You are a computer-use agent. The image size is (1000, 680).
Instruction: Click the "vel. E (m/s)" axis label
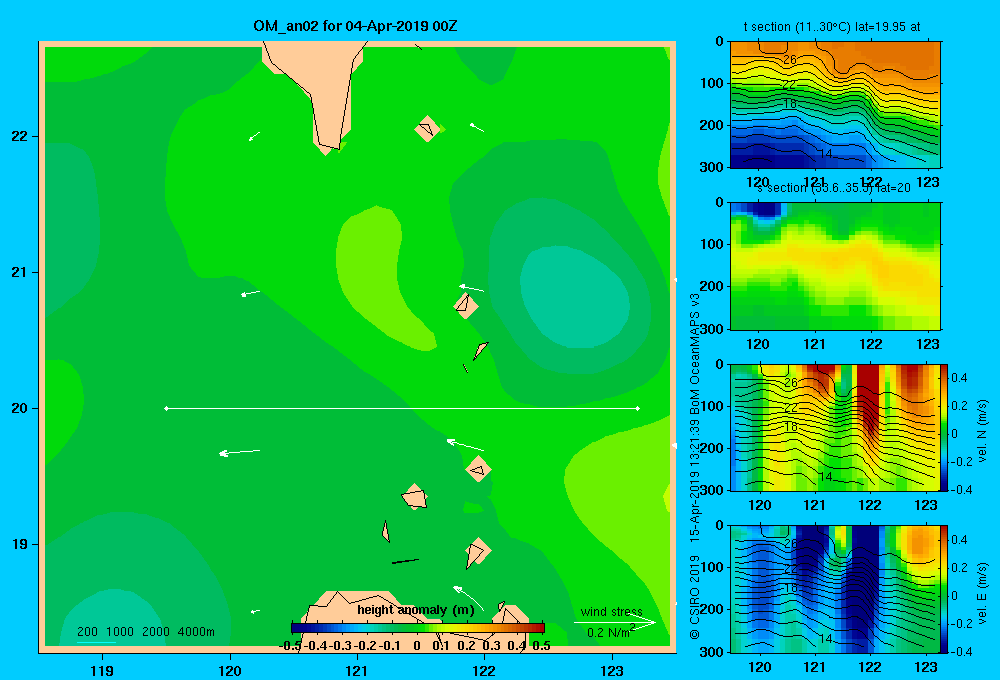tap(982, 593)
